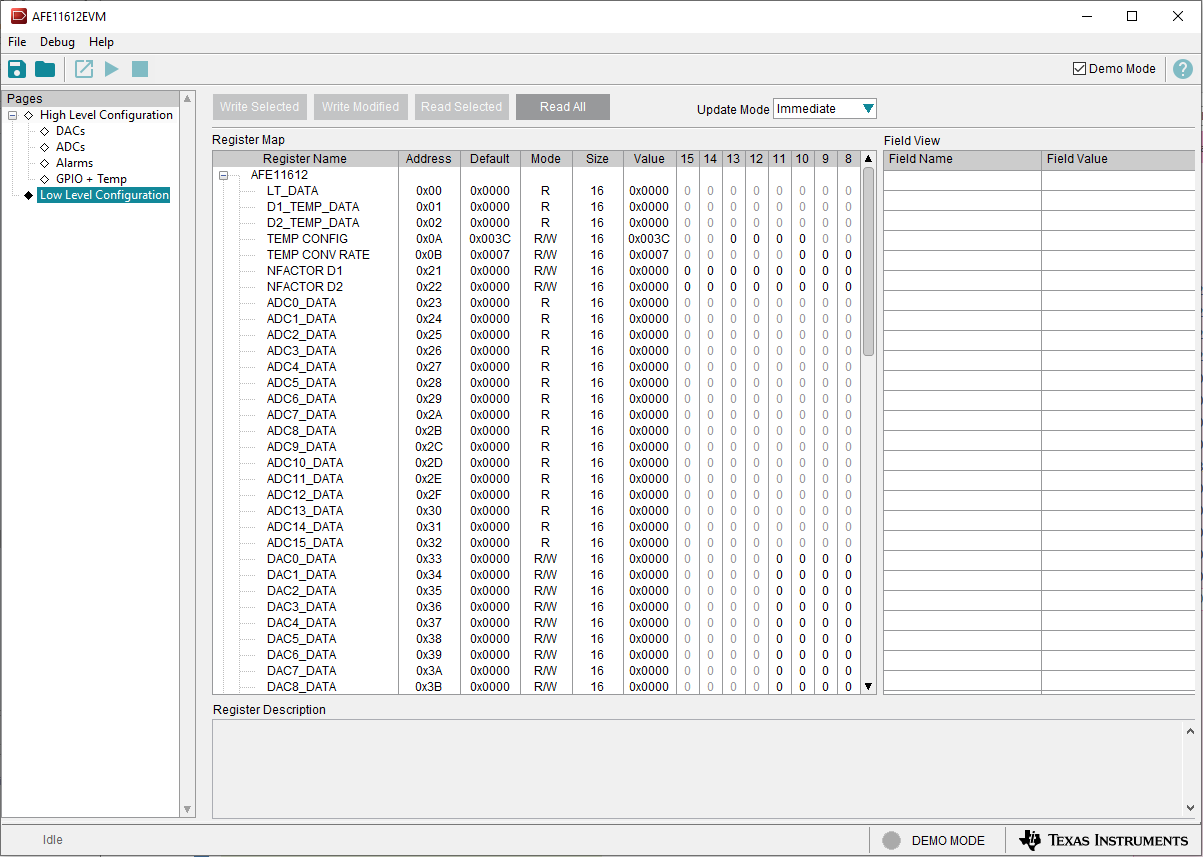Click the Demo Mode status indicator circle
Image resolution: width=1203 pixels, height=857 pixels.
(891, 841)
